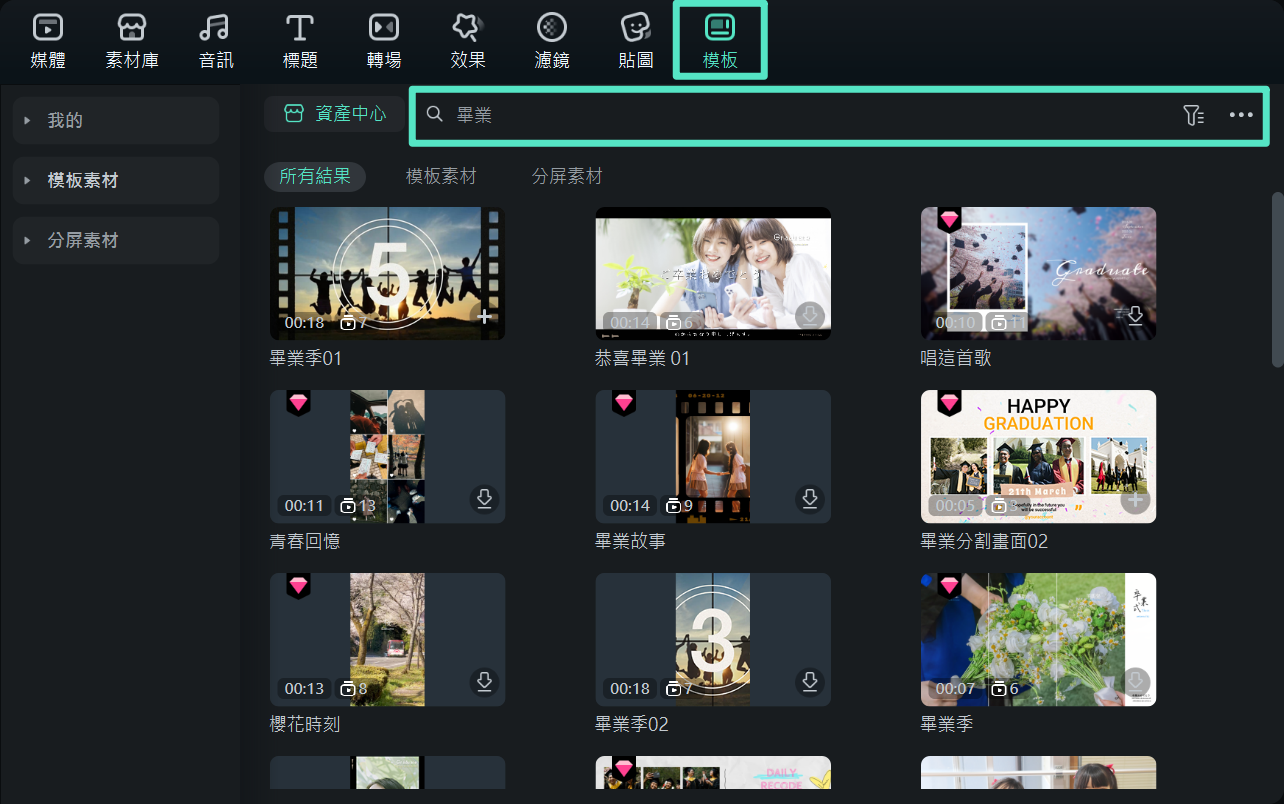Click the 畢業季01 title text

click(306, 358)
